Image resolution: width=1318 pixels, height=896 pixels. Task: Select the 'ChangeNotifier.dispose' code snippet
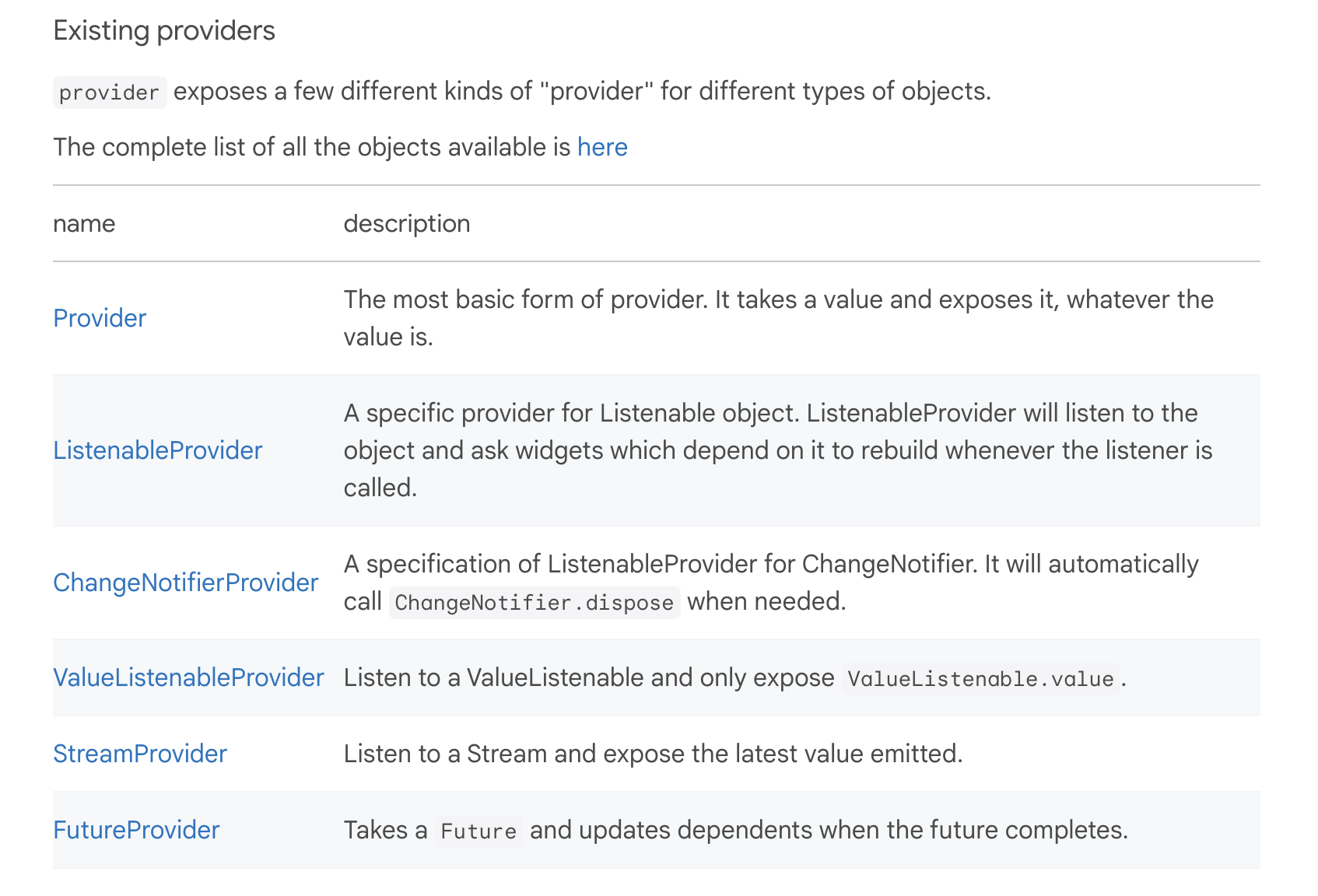535,603
